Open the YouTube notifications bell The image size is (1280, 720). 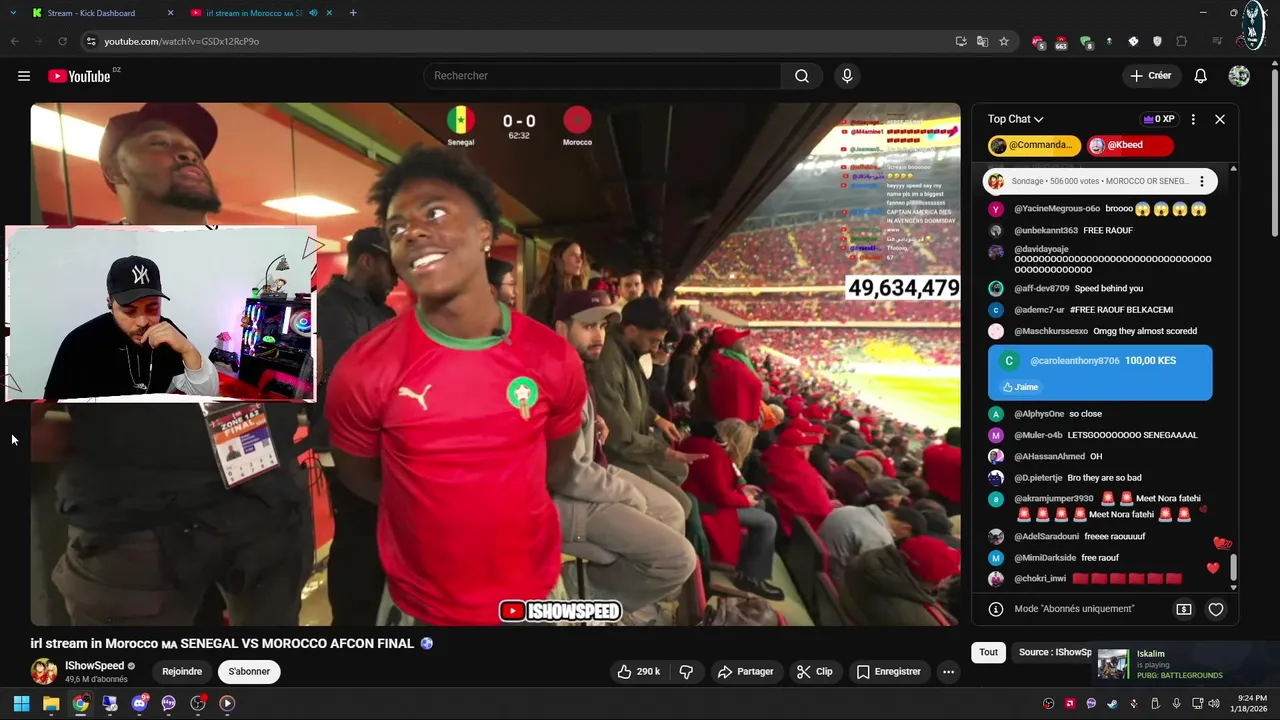[1201, 76]
